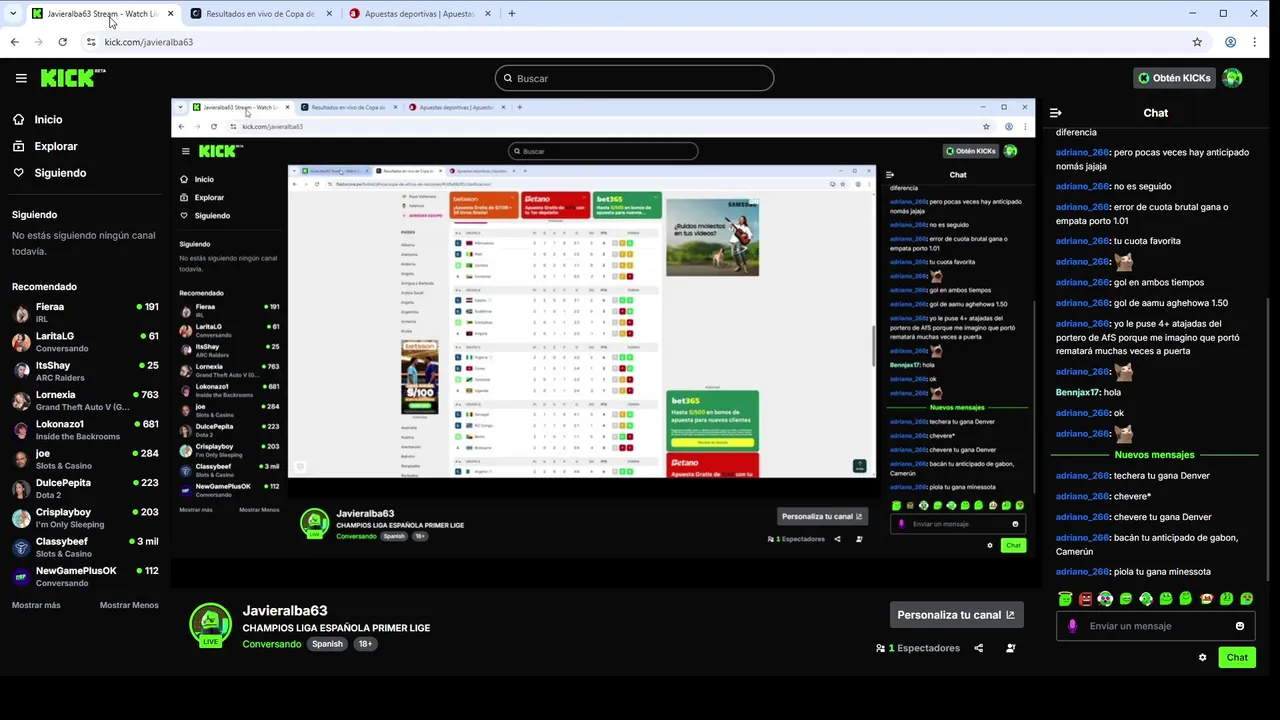
Task: Switch to Resultados en vivo tab
Action: [x=260, y=14]
